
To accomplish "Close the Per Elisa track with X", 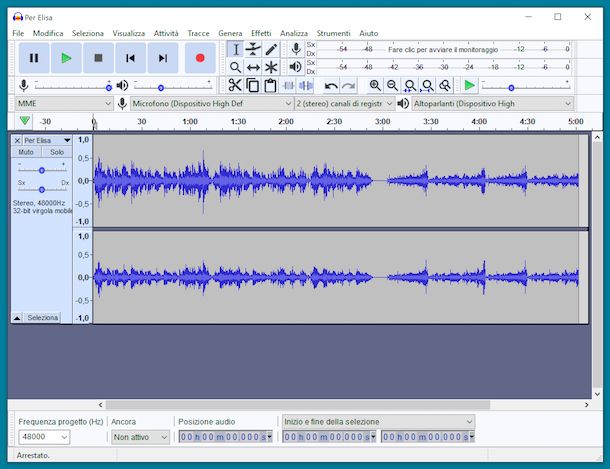I will pyautogui.click(x=17, y=140).
